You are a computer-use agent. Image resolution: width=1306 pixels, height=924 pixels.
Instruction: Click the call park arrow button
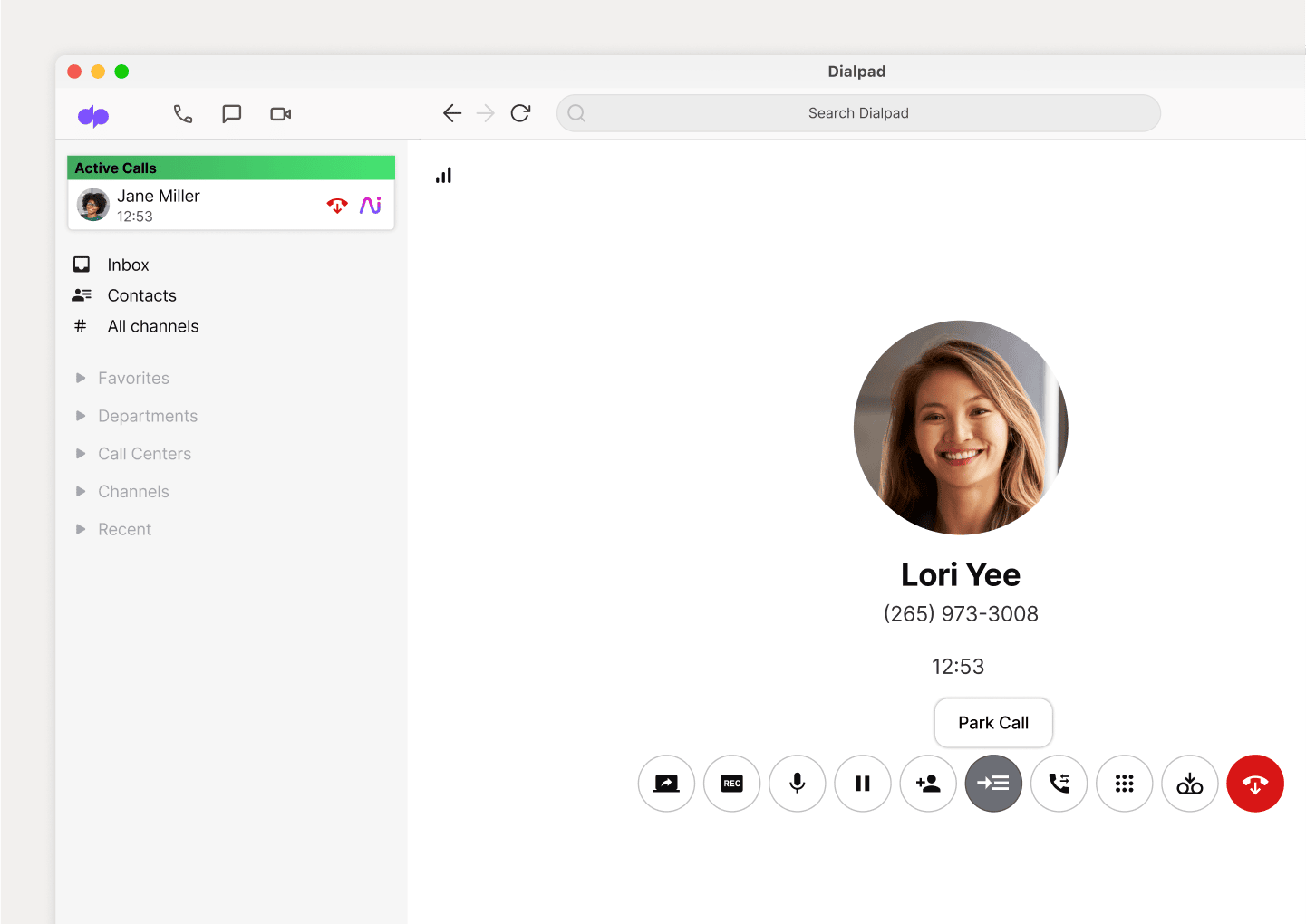click(993, 784)
